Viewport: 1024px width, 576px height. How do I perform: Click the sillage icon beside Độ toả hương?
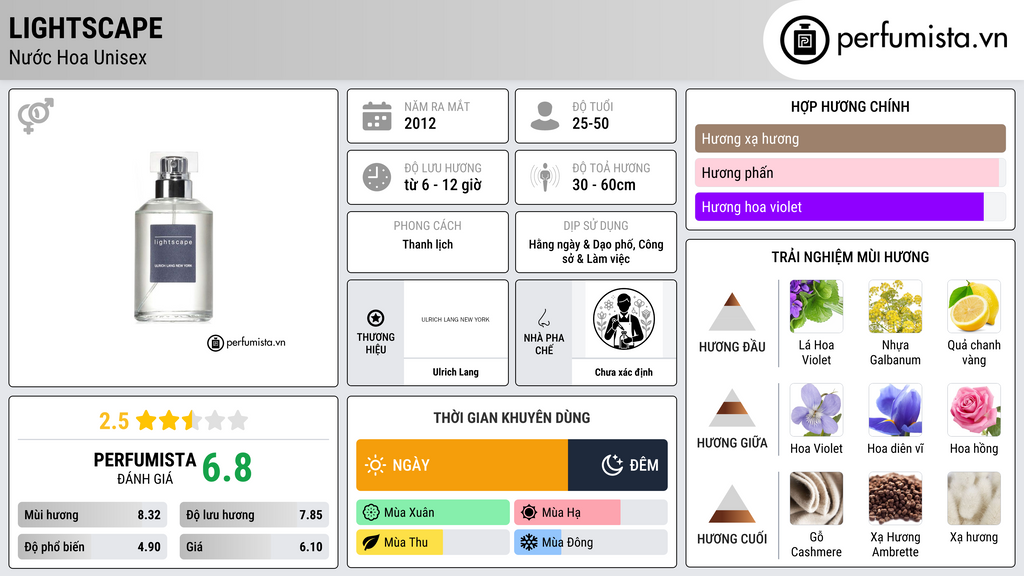[x=545, y=177]
